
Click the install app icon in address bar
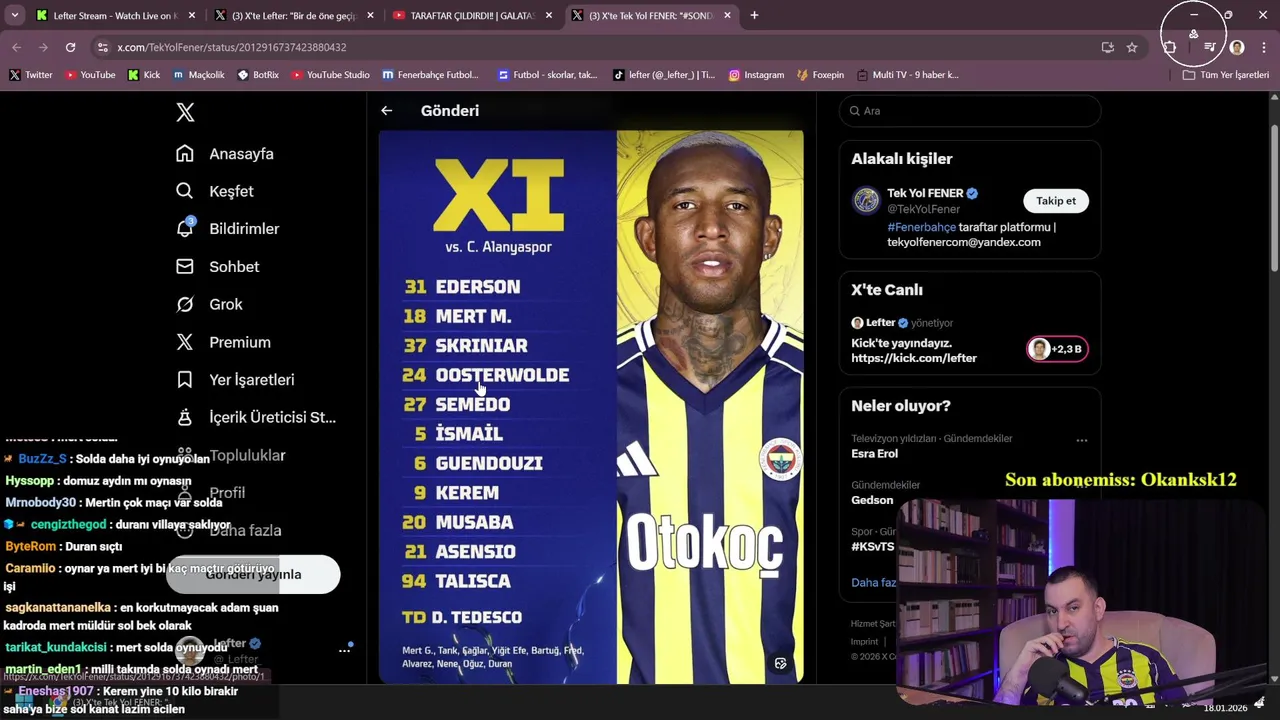[1107, 47]
